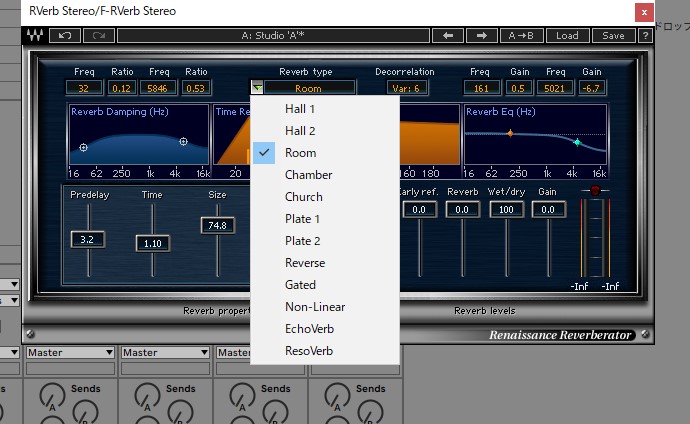Click damping high Ratio field 0.53
This screenshot has width=690, height=424.
coord(196,88)
